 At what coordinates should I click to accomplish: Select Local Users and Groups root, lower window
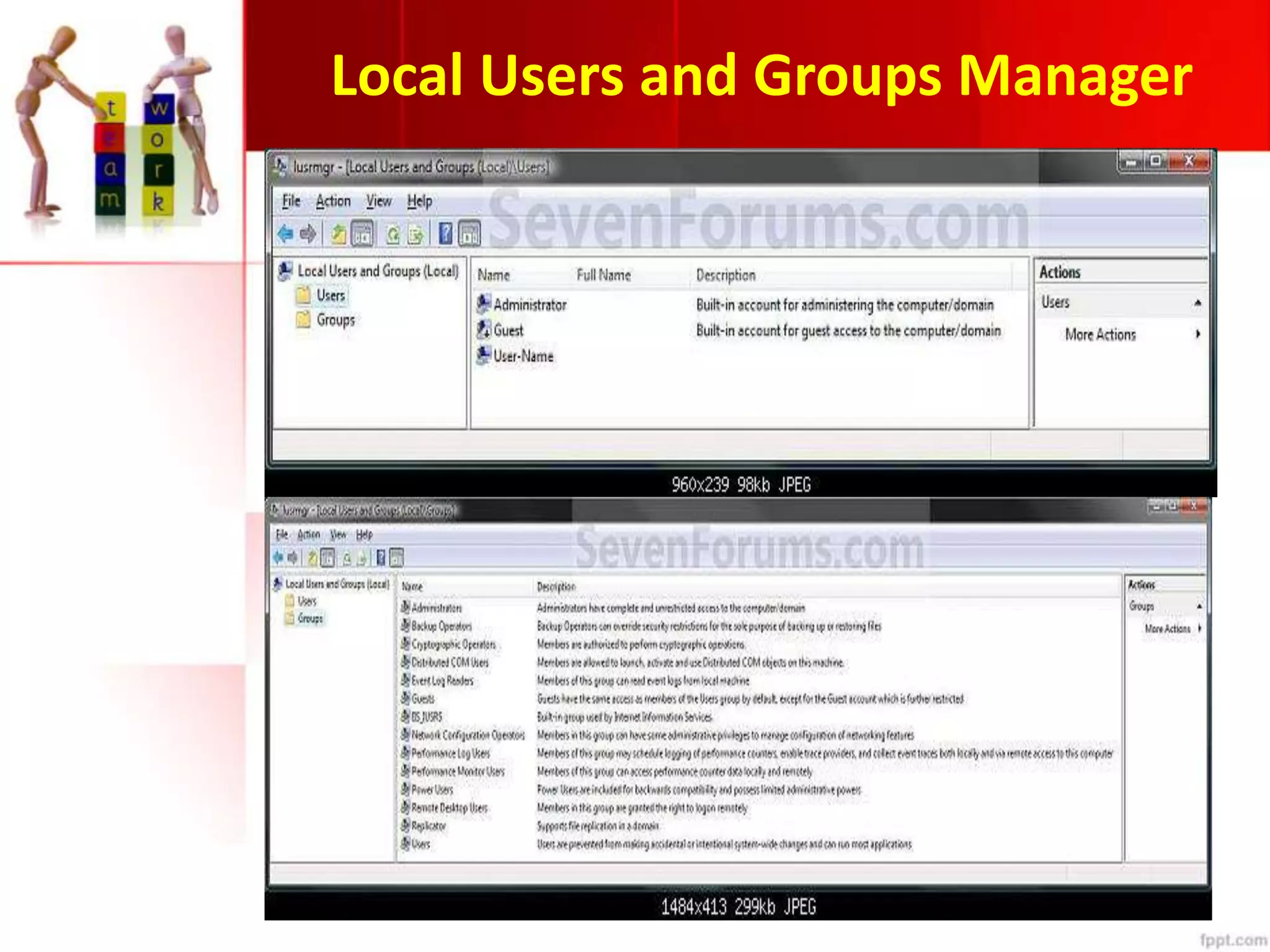point(337,584)
